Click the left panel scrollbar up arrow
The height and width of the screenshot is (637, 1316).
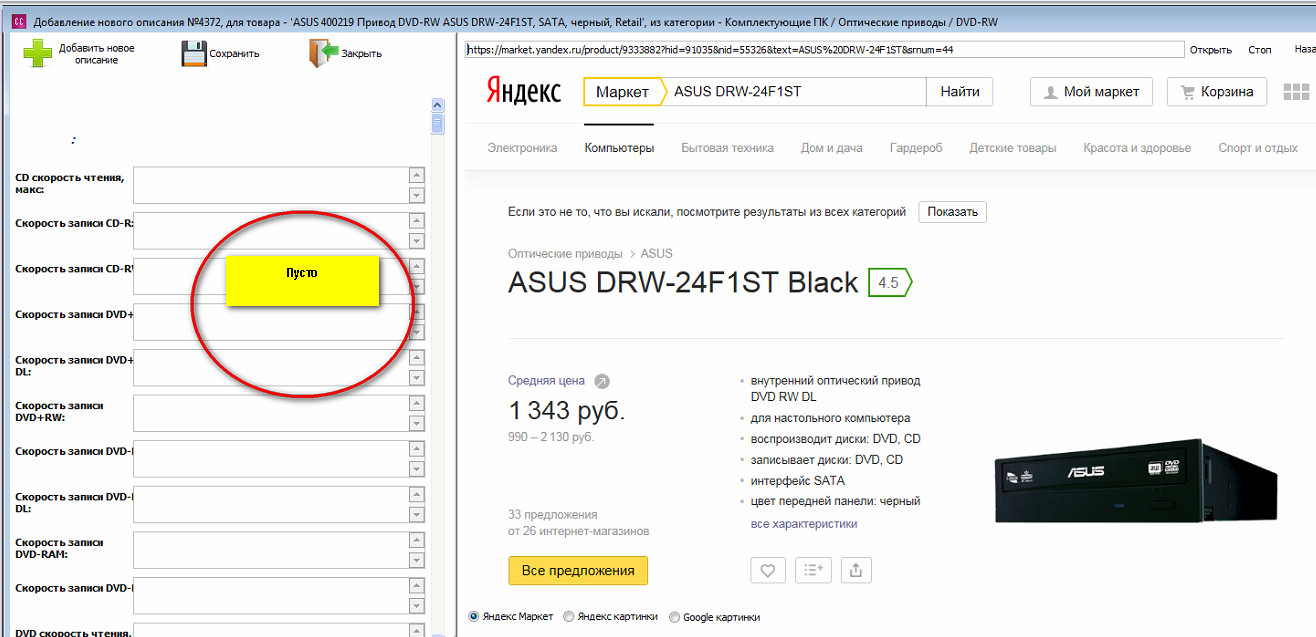tap(437, 105)
